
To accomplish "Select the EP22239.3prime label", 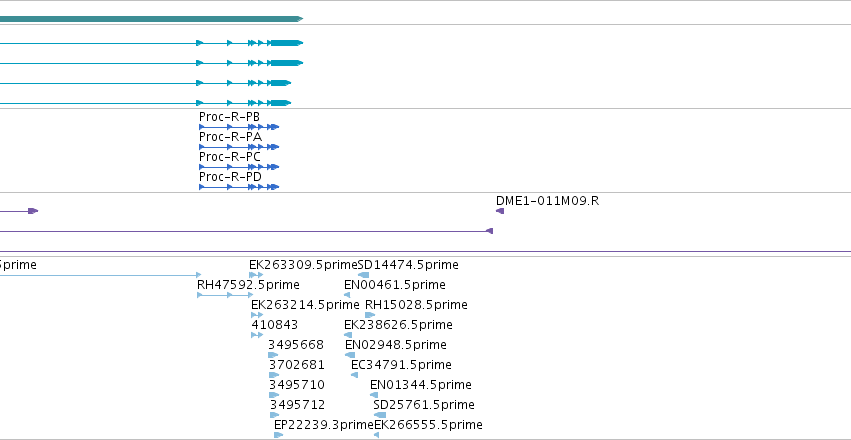I will coord(324,425).
